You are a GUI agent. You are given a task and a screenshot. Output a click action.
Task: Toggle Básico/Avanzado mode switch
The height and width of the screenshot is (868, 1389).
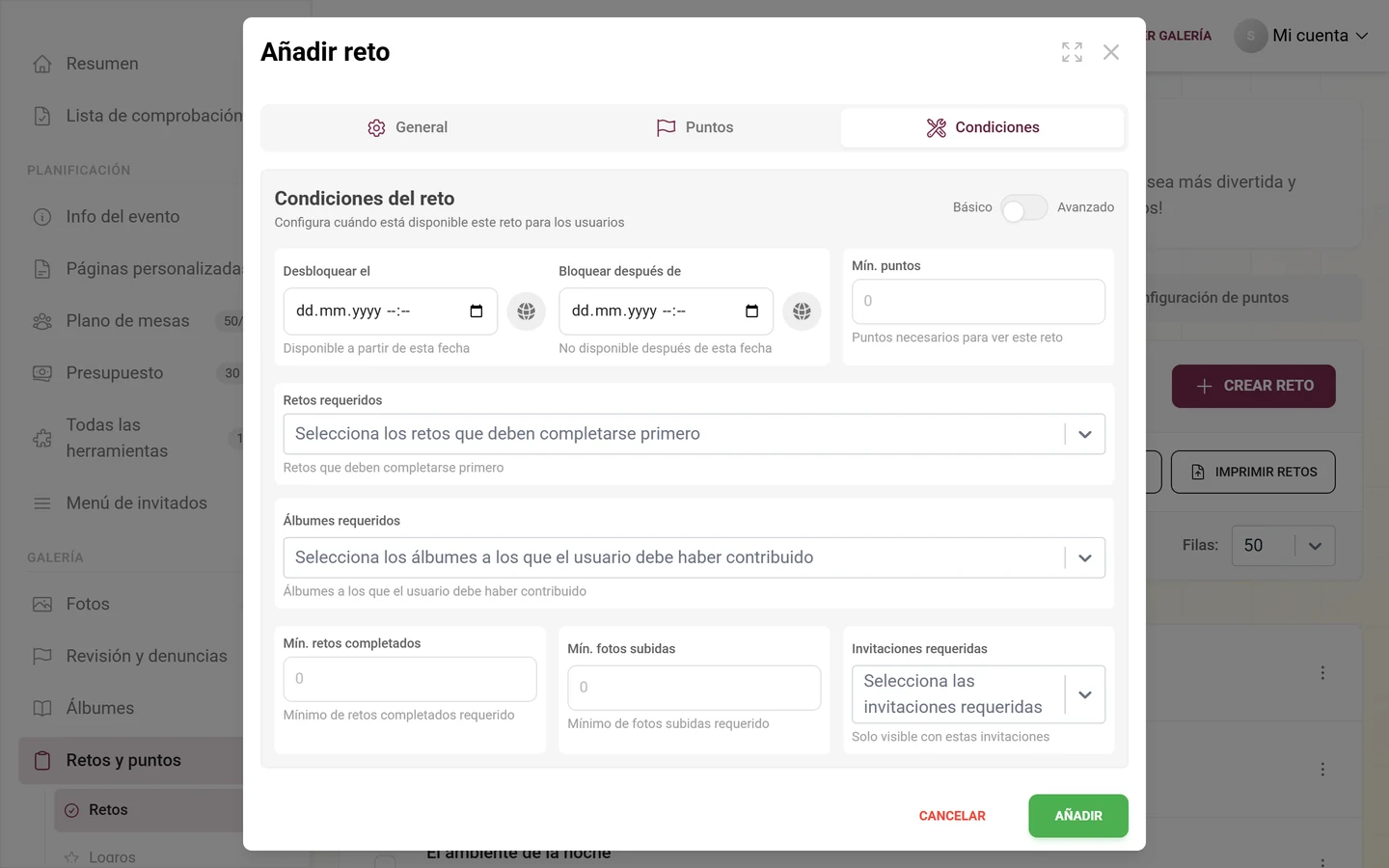[1023, 207]
